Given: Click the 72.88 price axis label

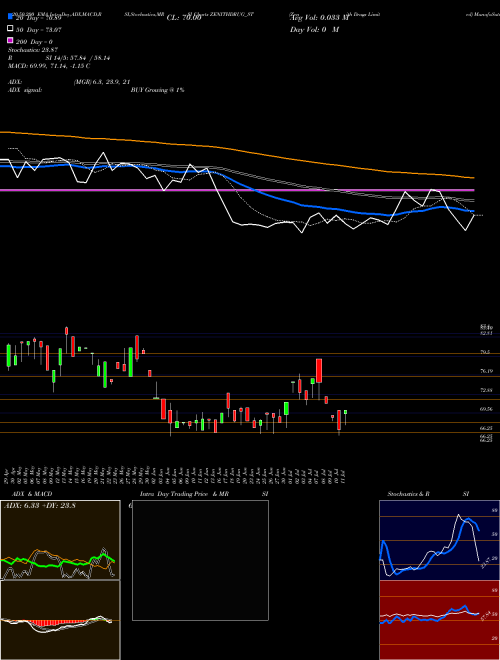Looking at the screenshot, I should [x=486, y=390].
